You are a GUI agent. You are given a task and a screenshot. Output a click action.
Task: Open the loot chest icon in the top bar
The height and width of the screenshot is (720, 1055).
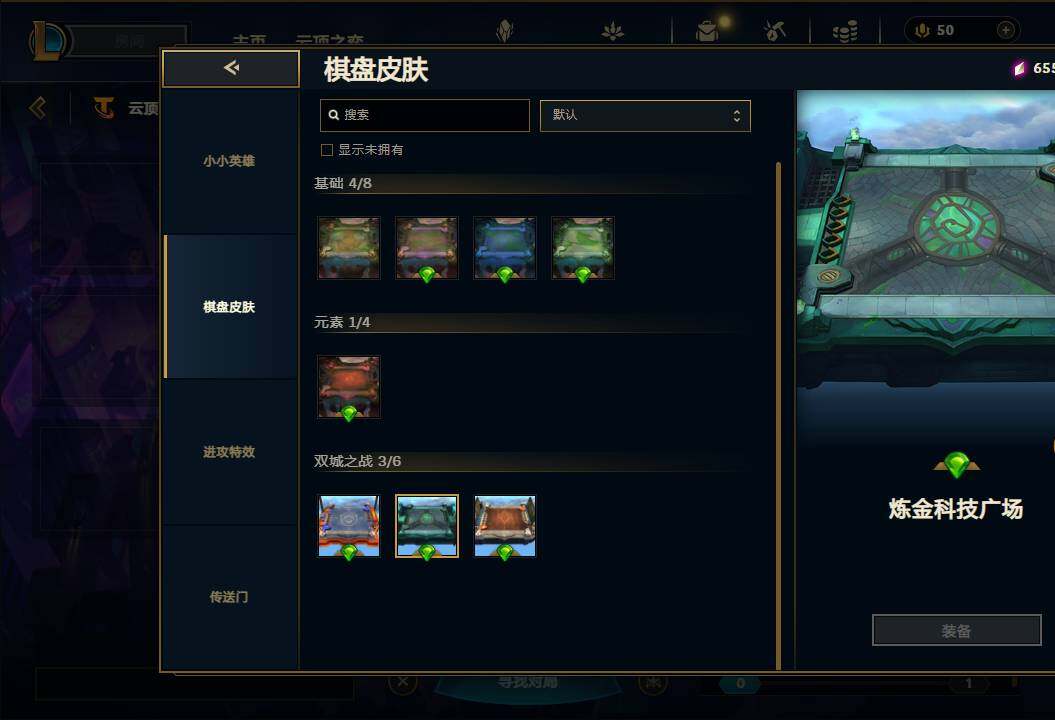(x=706, y=30)
